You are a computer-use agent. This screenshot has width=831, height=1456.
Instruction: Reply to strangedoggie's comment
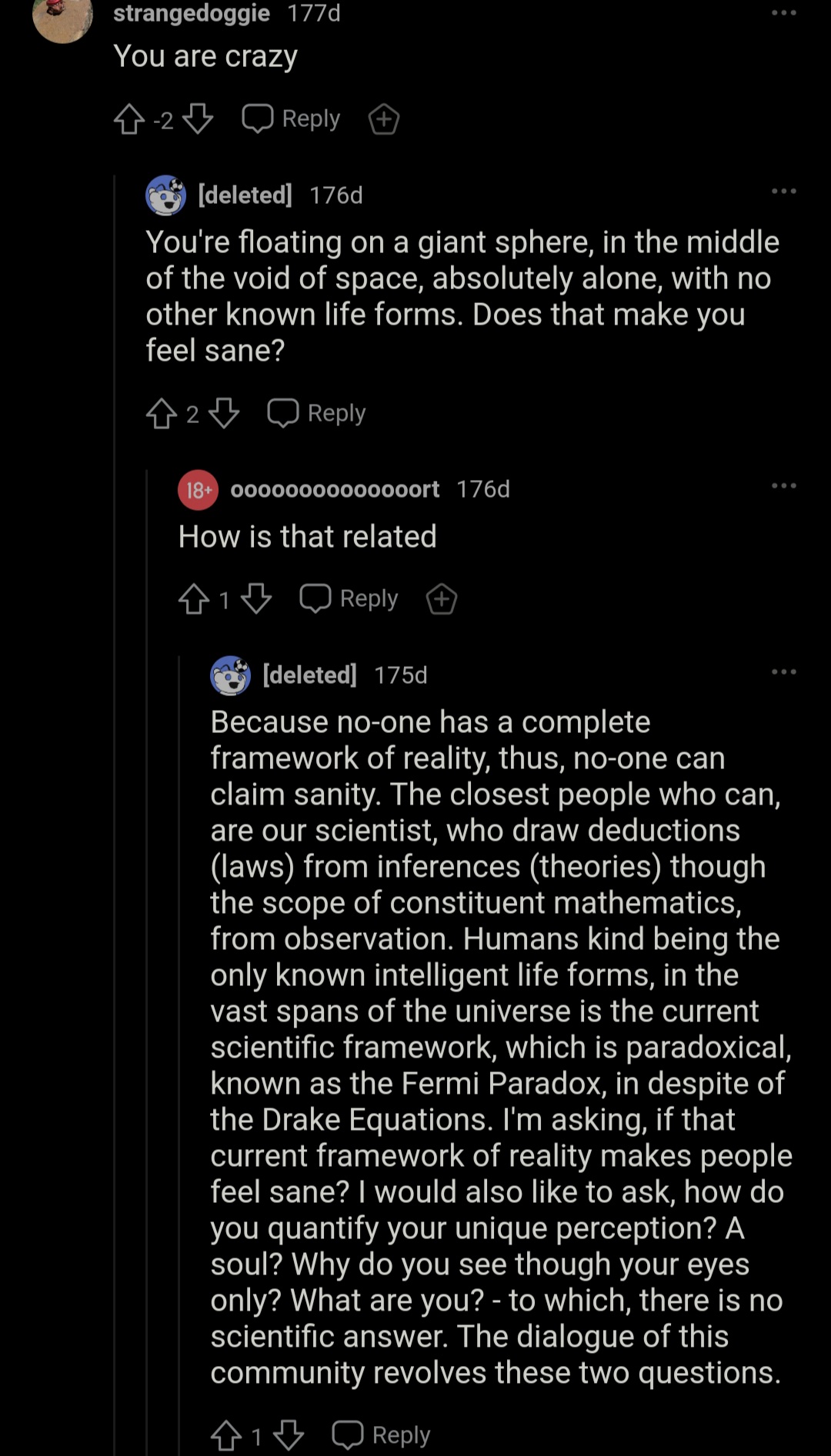(291, 118)
